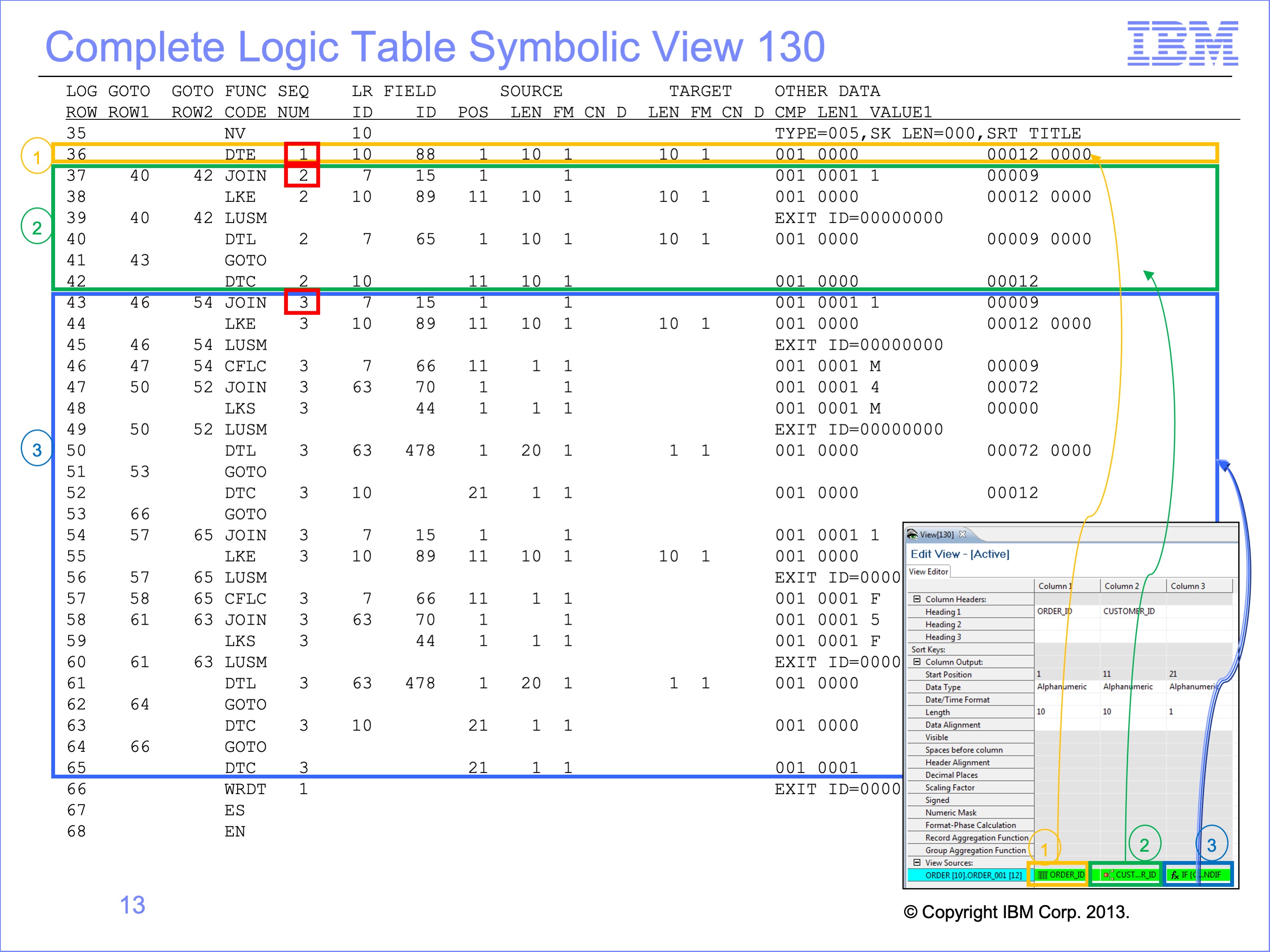Screen dimensions: 1270x952
Task: Click the ORDER_ID column source cell
Action: pyautogui.click(x=1061, y=875)
